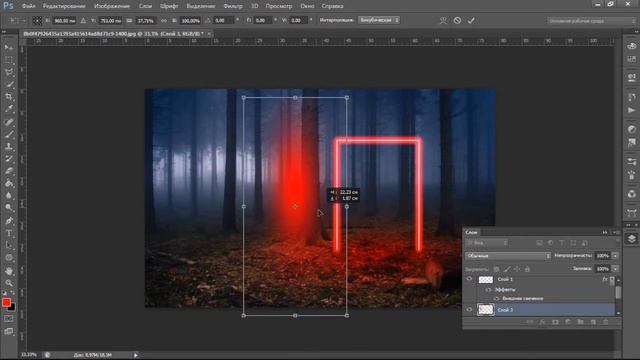The width and height of the screenshot is (640, 360).
Task: Open the Interpolation dropdown
Action: point(379,20)
